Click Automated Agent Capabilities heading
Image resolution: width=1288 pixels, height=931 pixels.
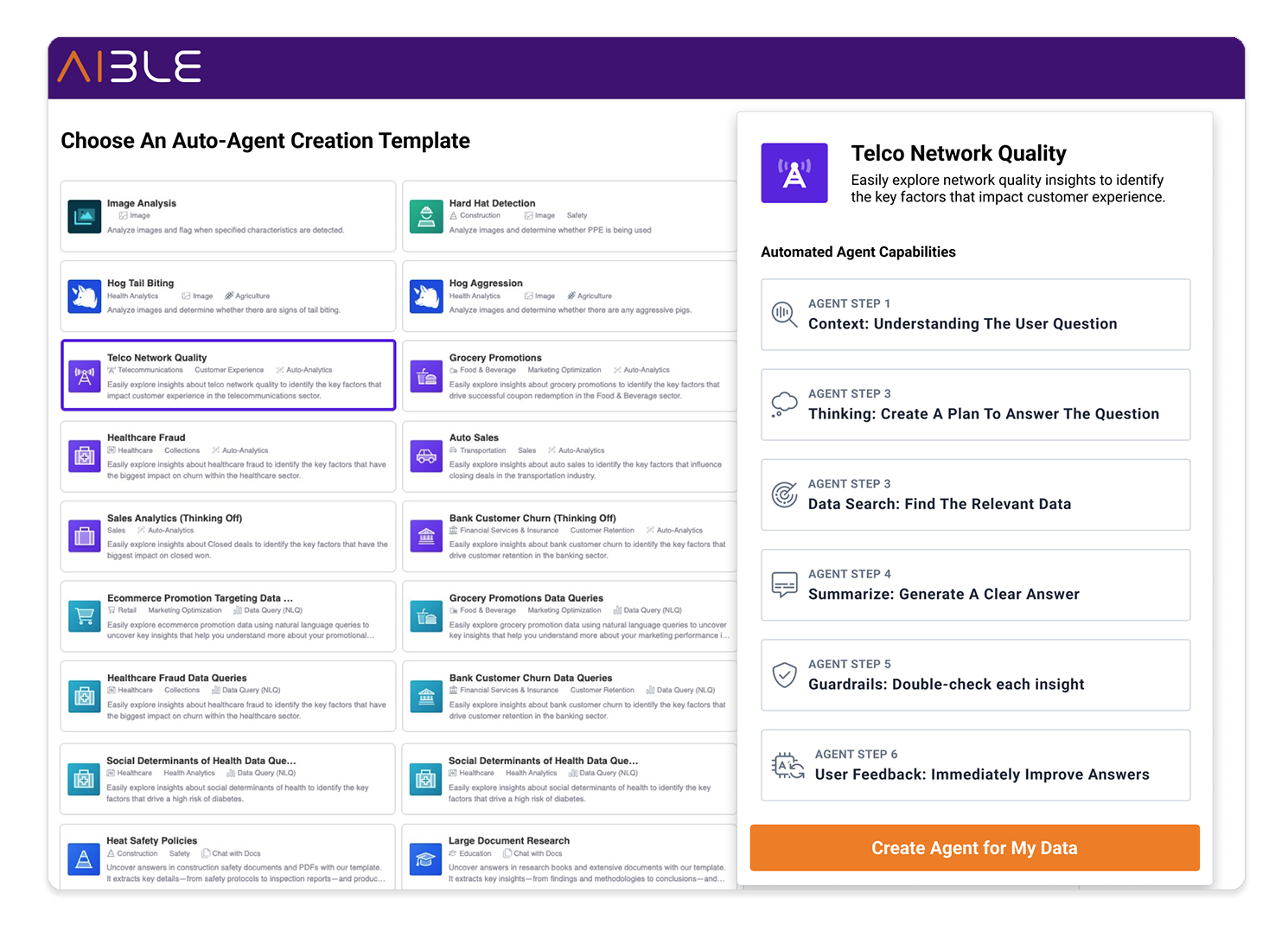(x=858, y=252)
